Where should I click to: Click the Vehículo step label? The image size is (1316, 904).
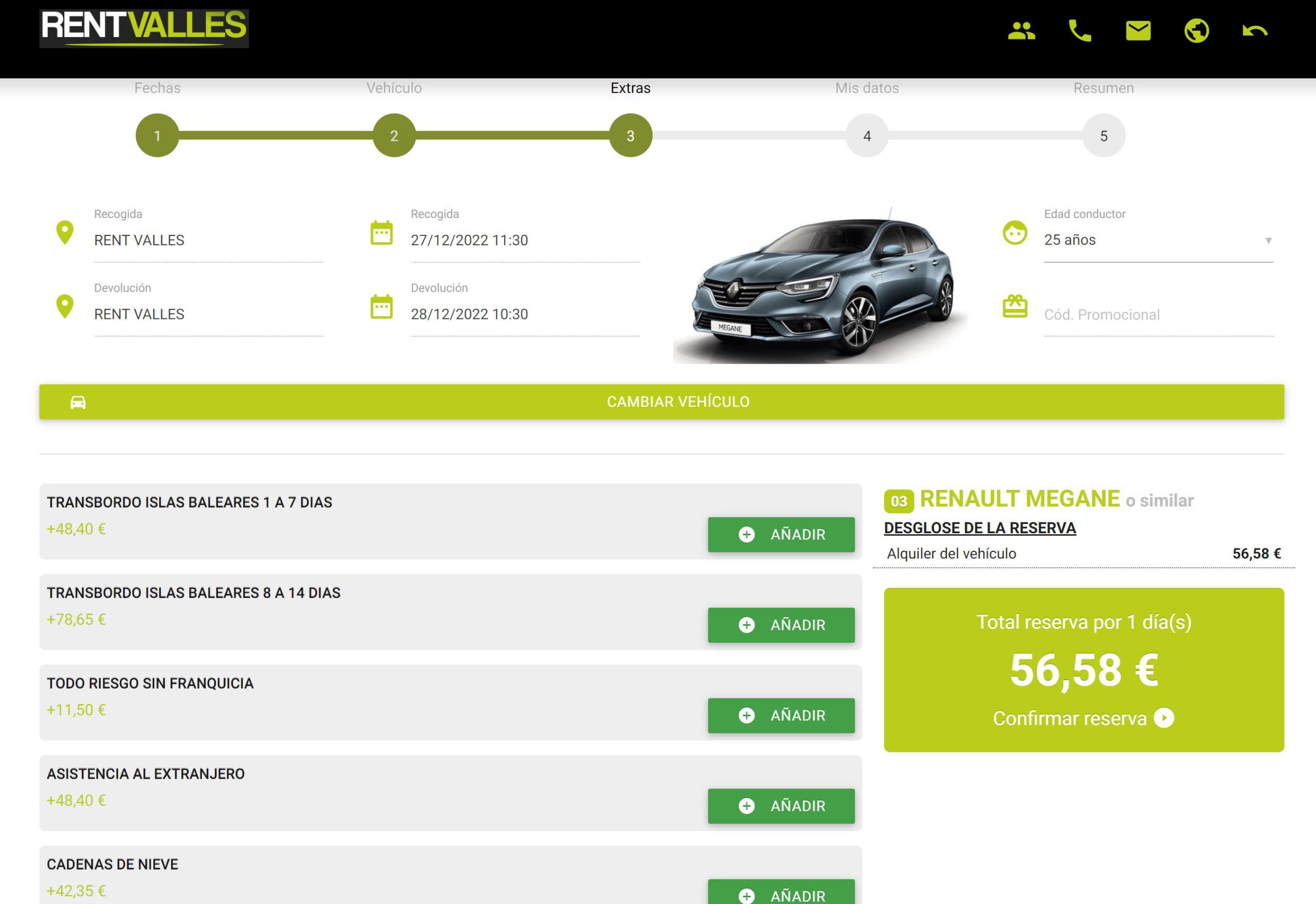[394, 88]
